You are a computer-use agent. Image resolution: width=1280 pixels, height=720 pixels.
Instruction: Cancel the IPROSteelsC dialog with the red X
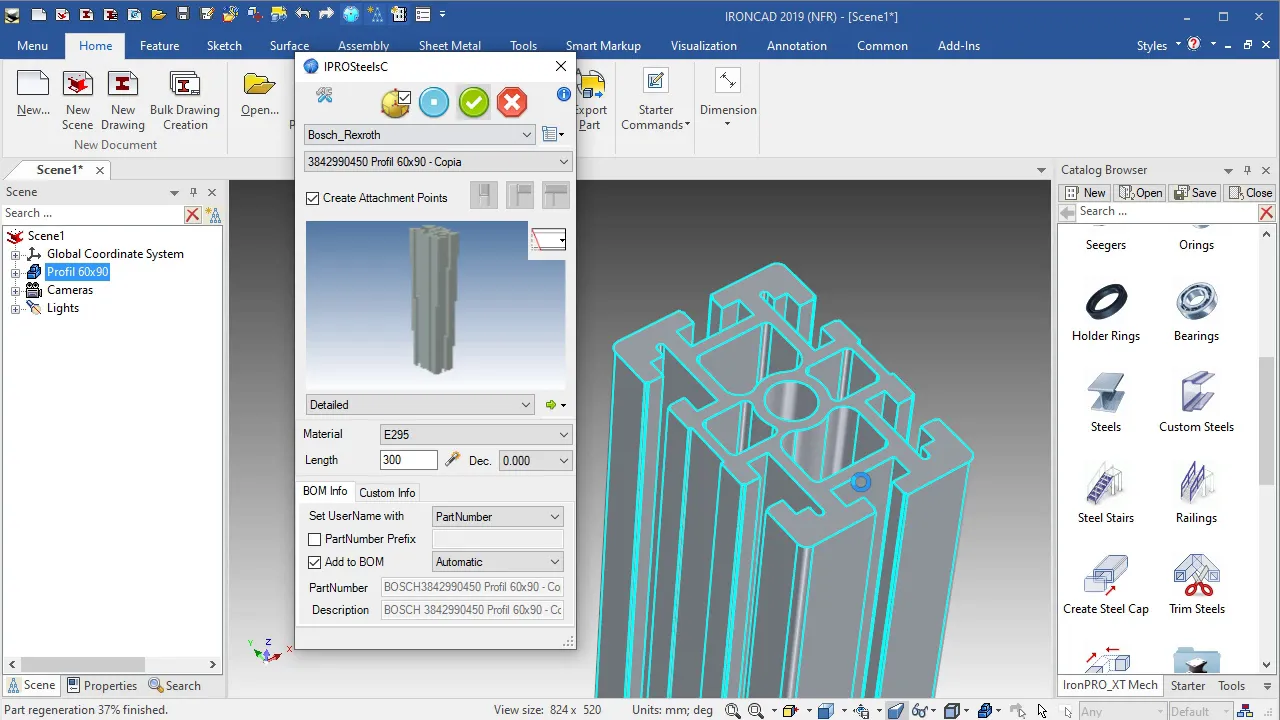[x=512, y=102]
